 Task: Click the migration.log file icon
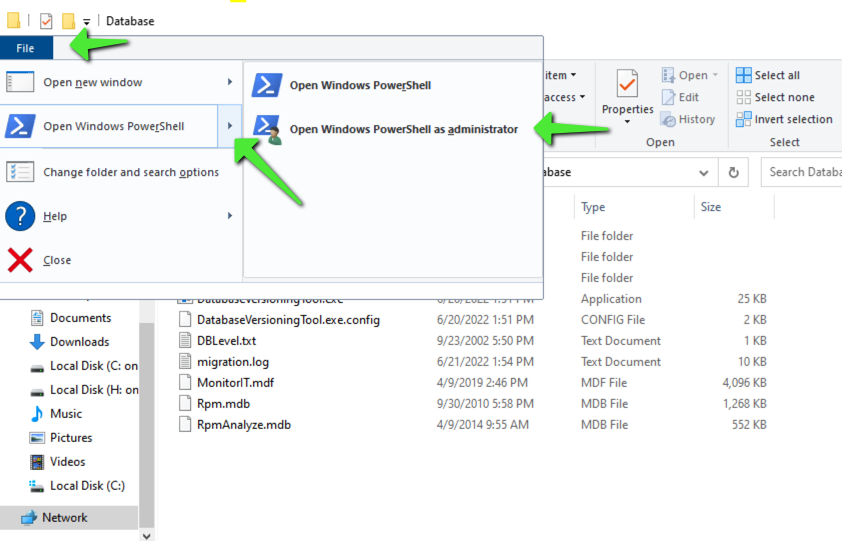coord(185,362)
